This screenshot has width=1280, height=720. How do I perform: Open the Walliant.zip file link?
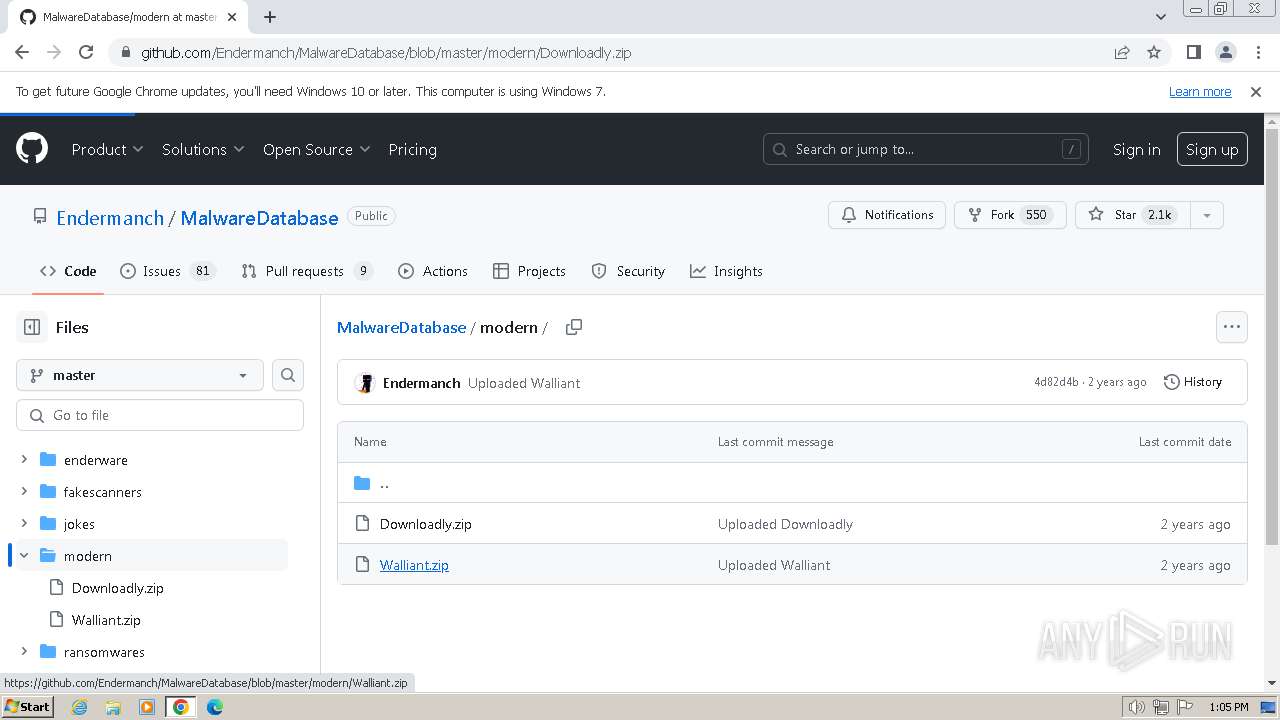pos(414,565)
